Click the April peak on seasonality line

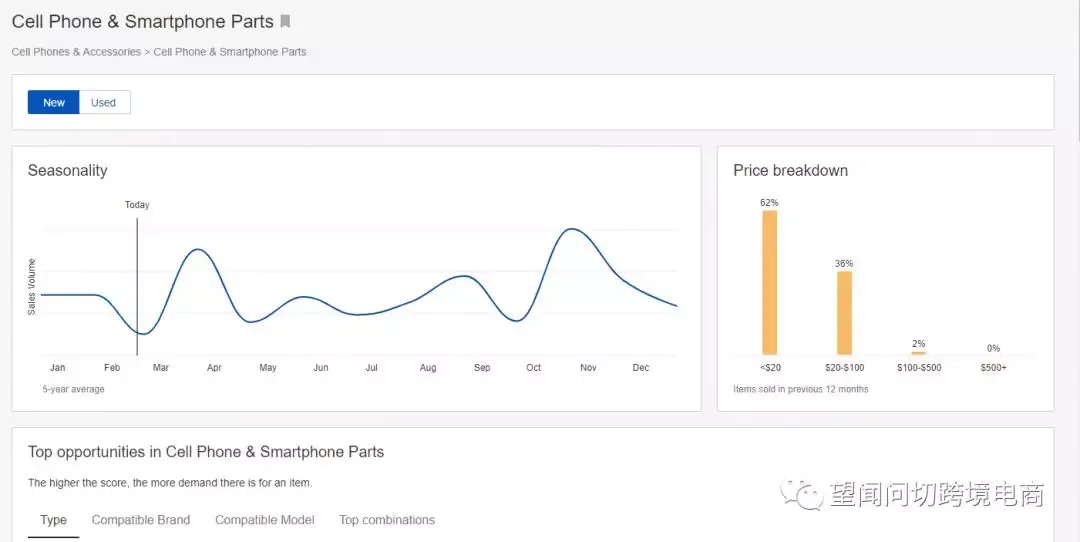click(x=198, y=250)
